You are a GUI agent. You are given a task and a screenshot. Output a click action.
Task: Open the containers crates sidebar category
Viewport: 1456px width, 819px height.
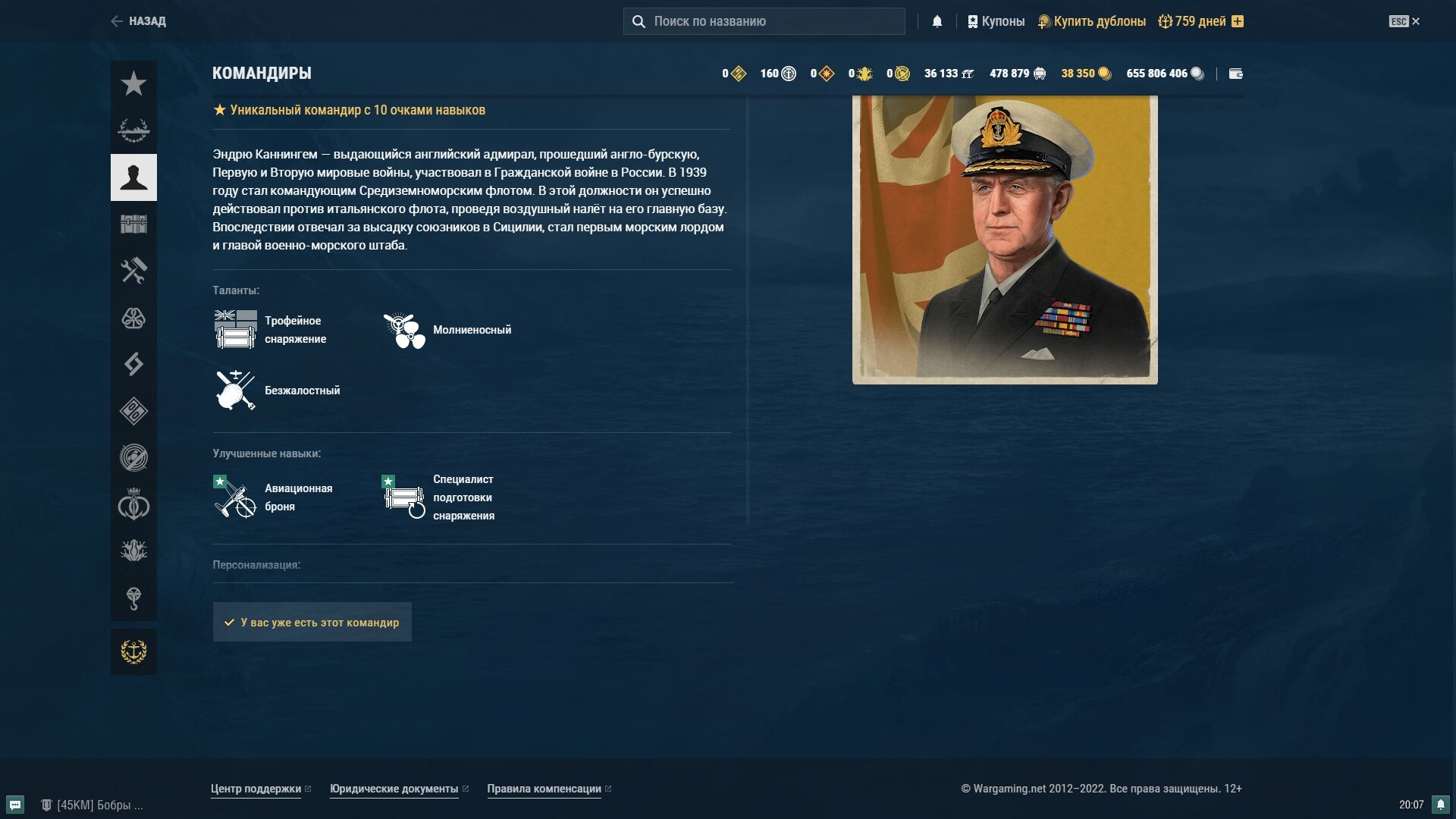point(133,224)
